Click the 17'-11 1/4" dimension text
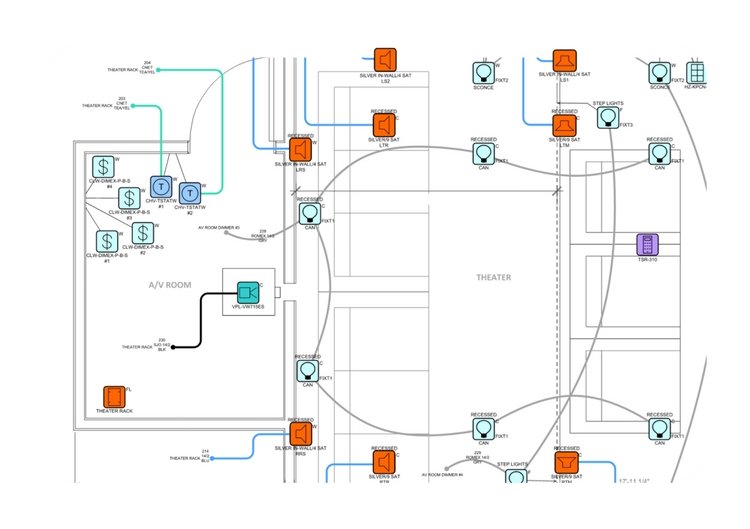Screen dimensions: 750x529 click(x=634, y=481)
